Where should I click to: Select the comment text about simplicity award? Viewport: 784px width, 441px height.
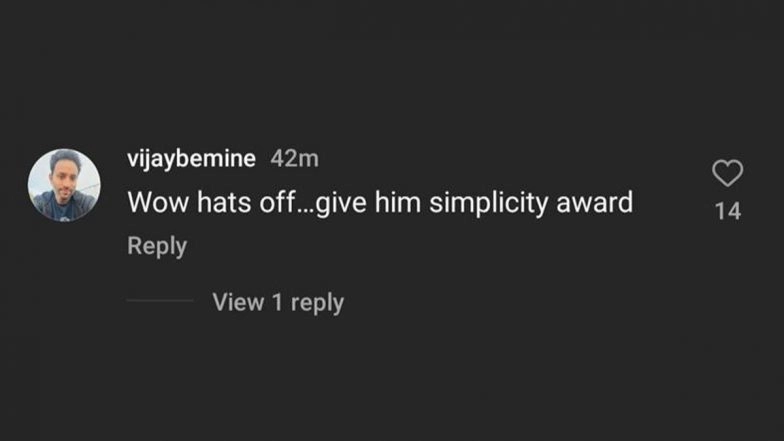pyautogui.click(x=380, y=202)
